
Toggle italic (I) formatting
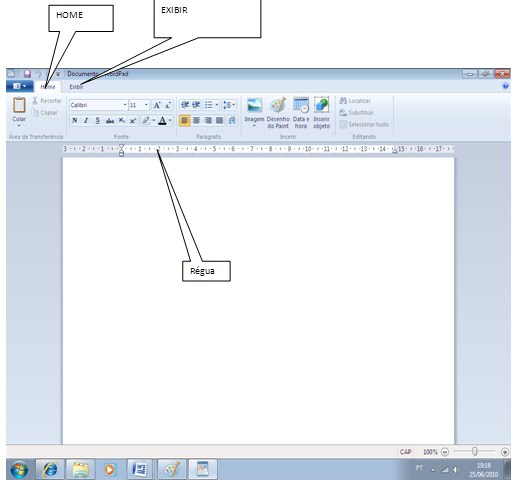tap(86, 121)
